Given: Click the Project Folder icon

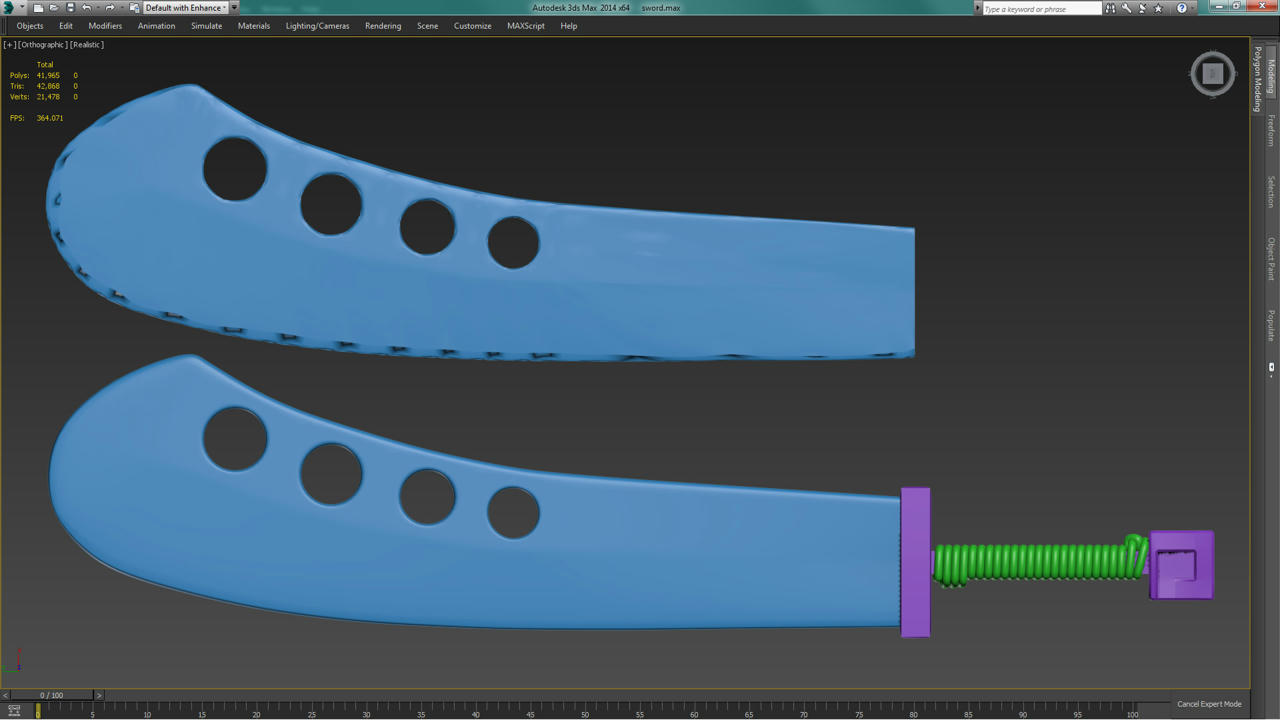Looking at the screenshot, I should coord(135,8).
